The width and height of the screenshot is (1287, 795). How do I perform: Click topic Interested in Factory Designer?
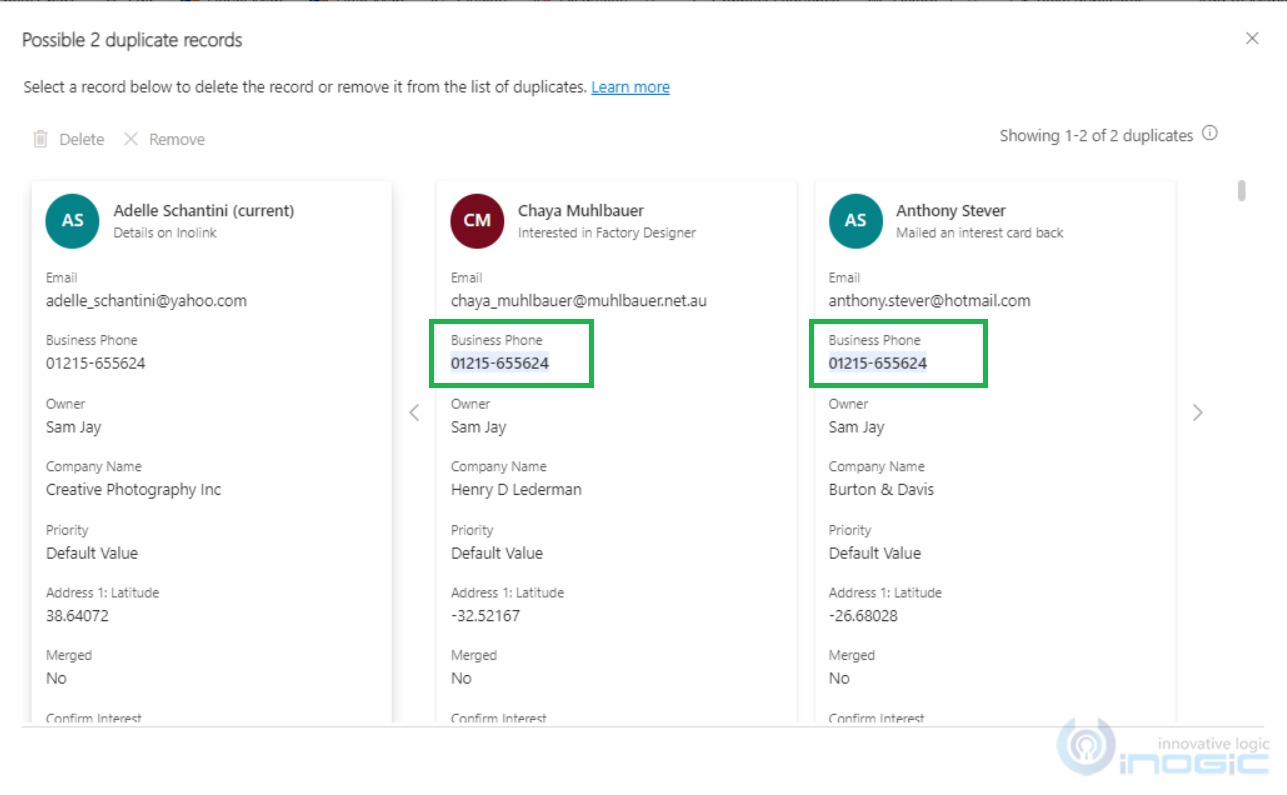point(607,233)
